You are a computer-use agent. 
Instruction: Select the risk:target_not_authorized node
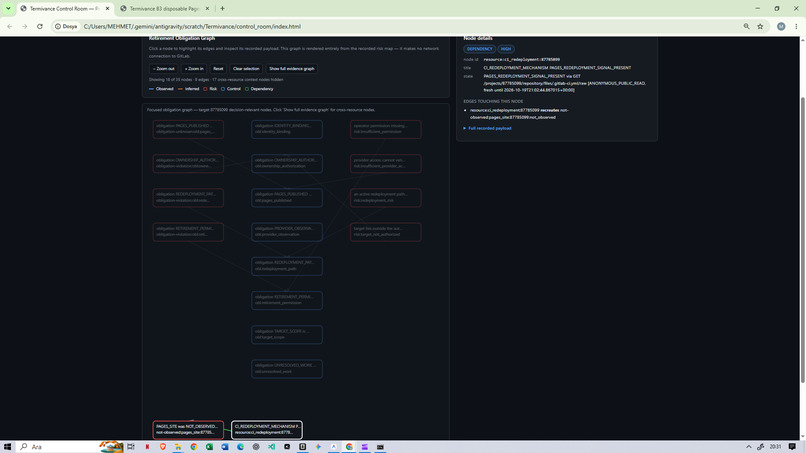coord(386,231)
